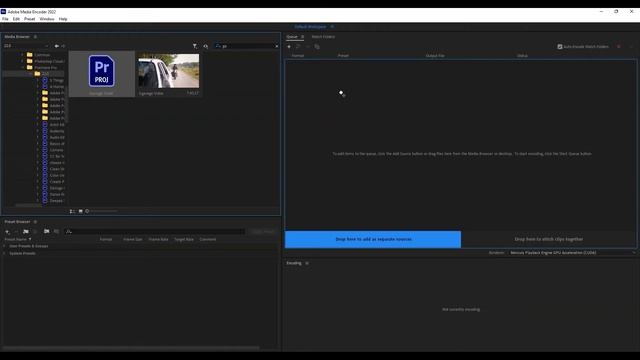
Task: Select the Queue tab
Action: tap(292, 37)
